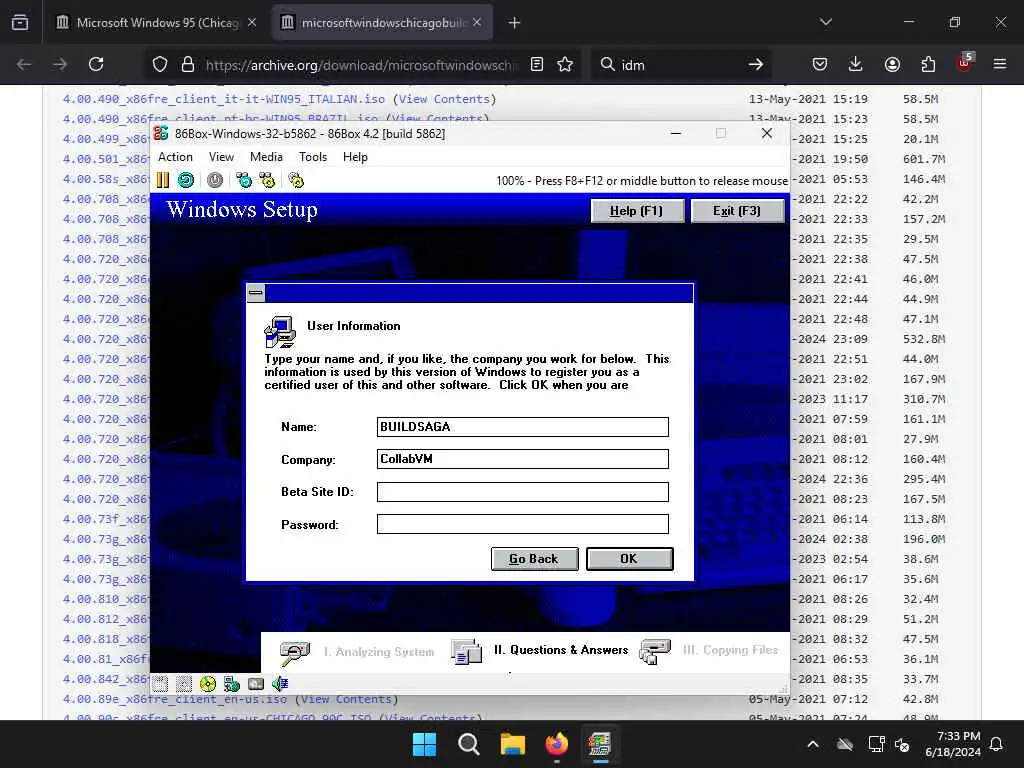This screenshot has width=1024, height=768.
Task: Click the Exit (F3) setup button
Action: click(x=737, y=211)
